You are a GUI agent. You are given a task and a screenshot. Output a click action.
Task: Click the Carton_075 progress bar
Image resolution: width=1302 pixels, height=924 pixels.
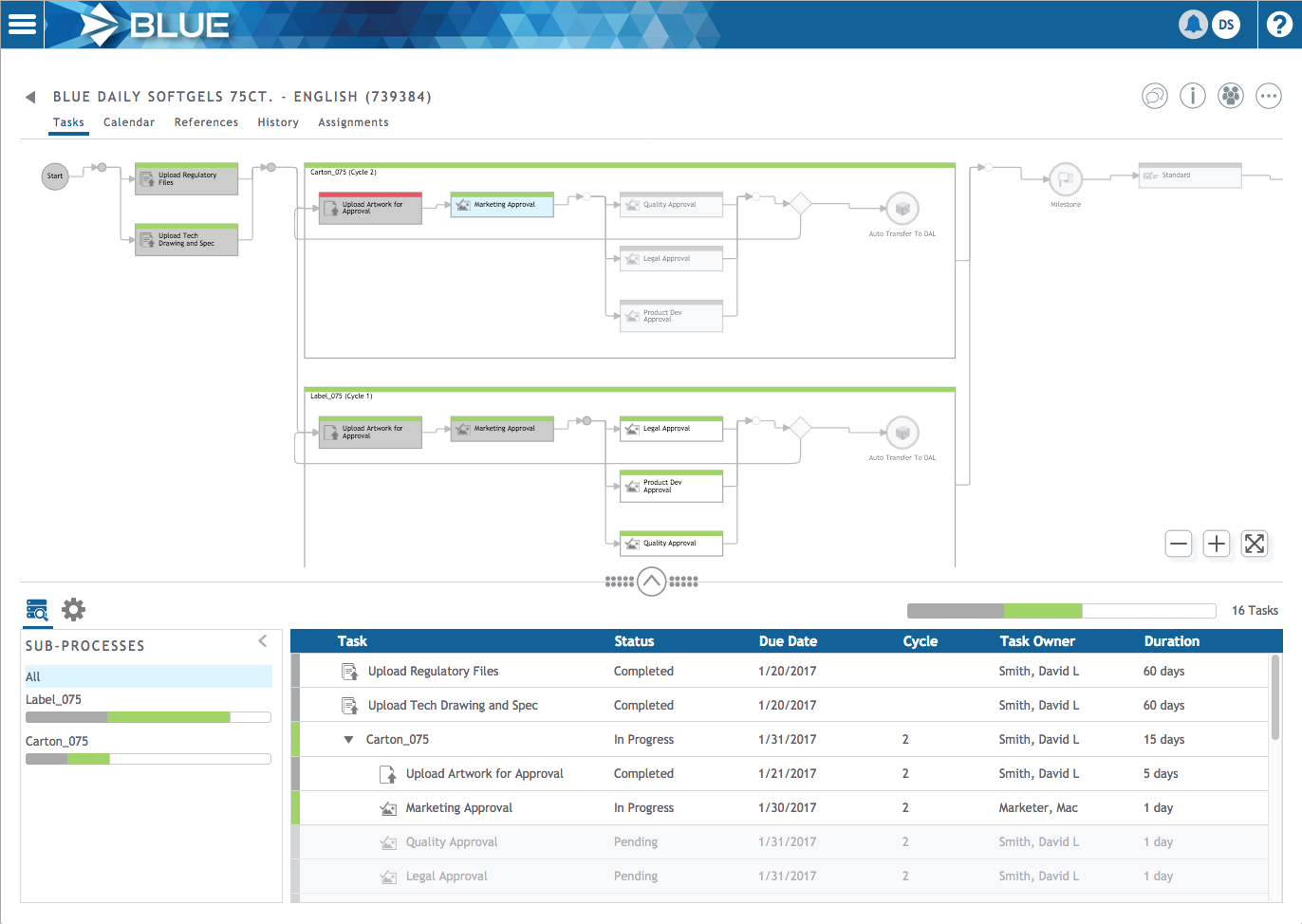[148, 759]
